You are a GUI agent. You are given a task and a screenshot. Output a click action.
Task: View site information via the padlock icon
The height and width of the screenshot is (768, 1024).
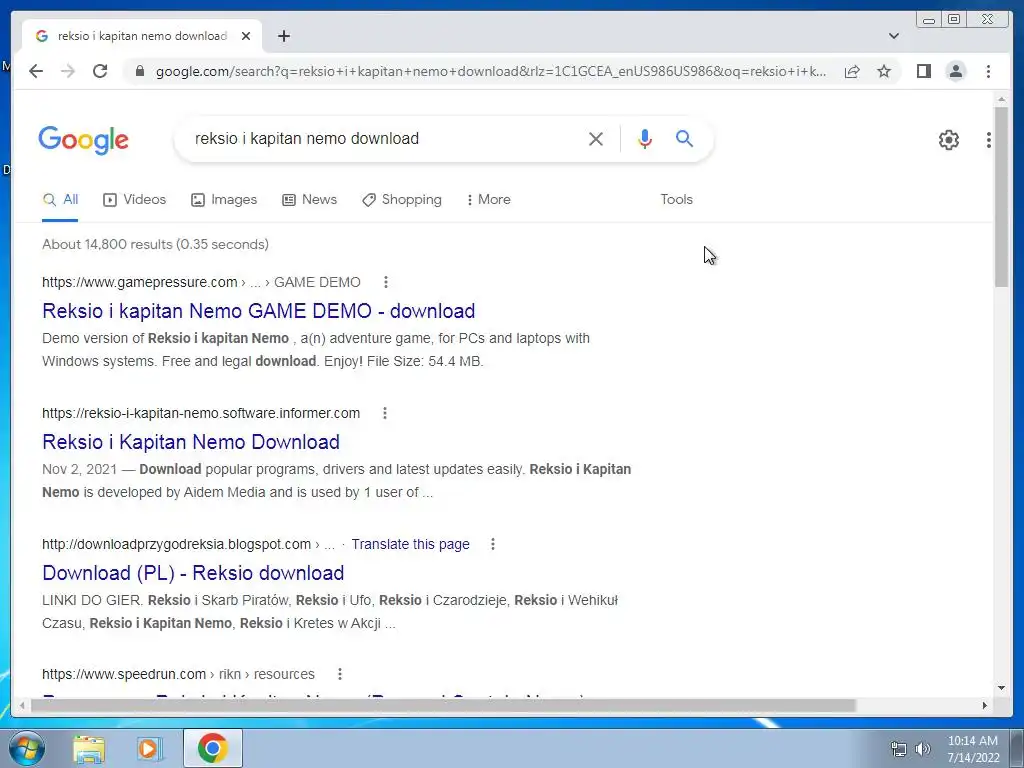click(139, 71)
